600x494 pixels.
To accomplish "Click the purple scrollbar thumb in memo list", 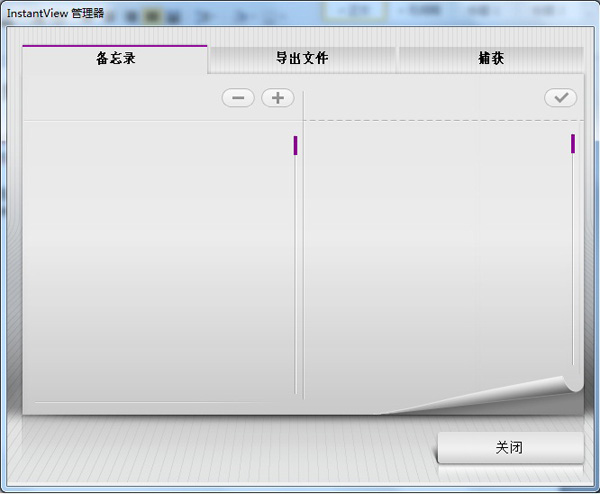I will [295, 145].
